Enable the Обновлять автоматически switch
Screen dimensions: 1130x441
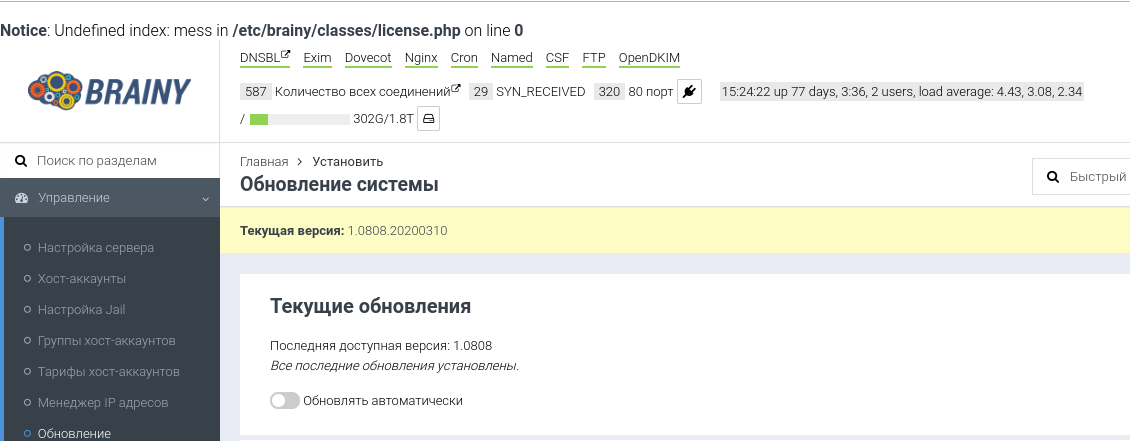click(285, 401)
